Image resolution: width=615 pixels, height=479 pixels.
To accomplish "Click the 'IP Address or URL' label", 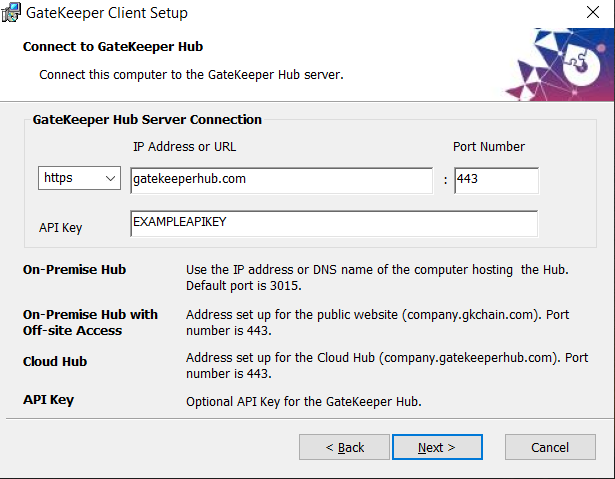I will (184, 147).
